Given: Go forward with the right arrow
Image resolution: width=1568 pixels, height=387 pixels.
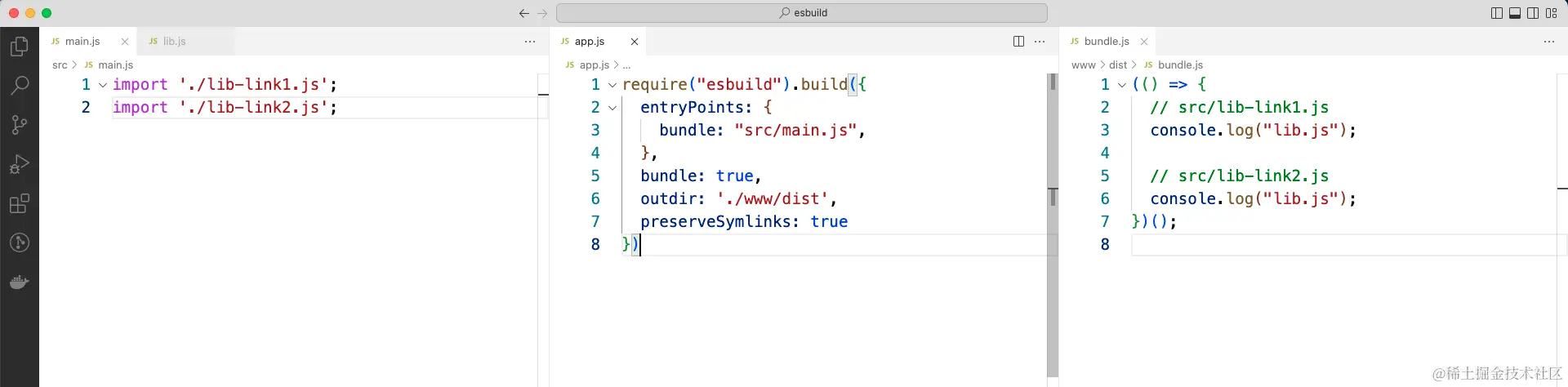Looking at the screenshot, I should (542, 13).
